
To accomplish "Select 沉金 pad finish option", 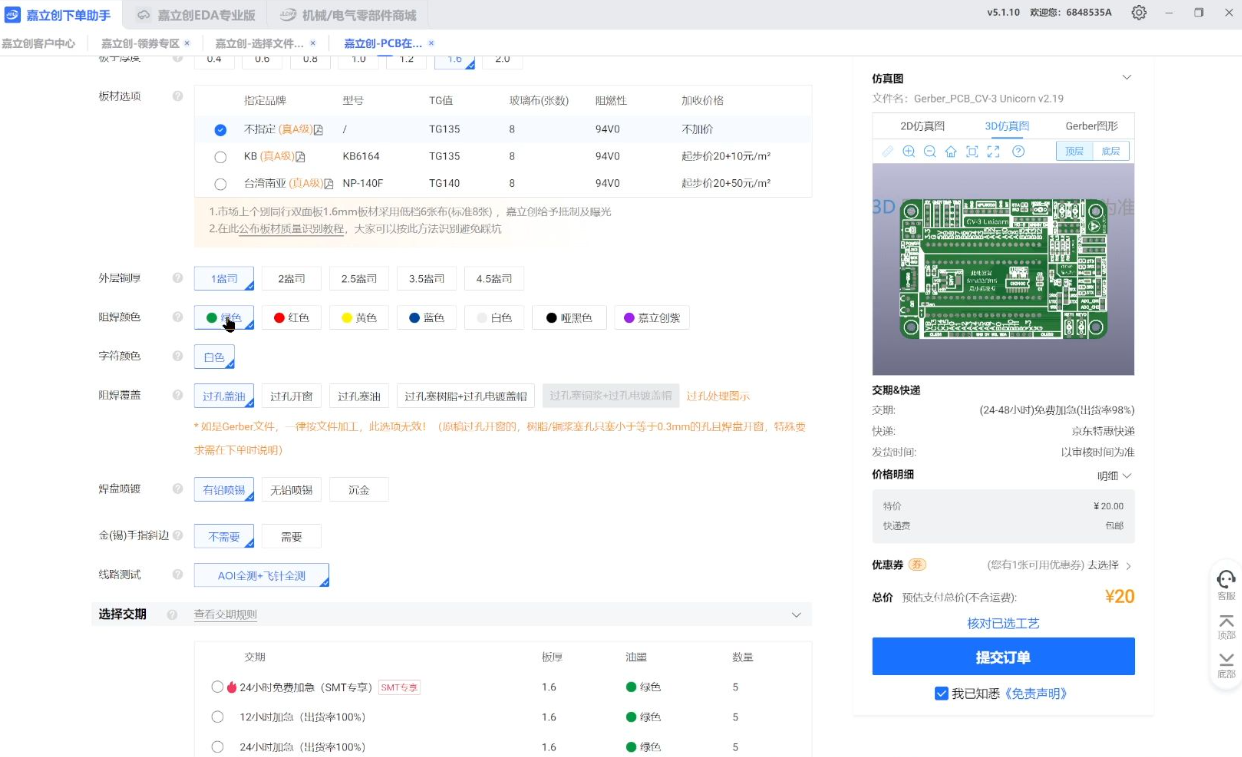I will click(x=359, y=490).
